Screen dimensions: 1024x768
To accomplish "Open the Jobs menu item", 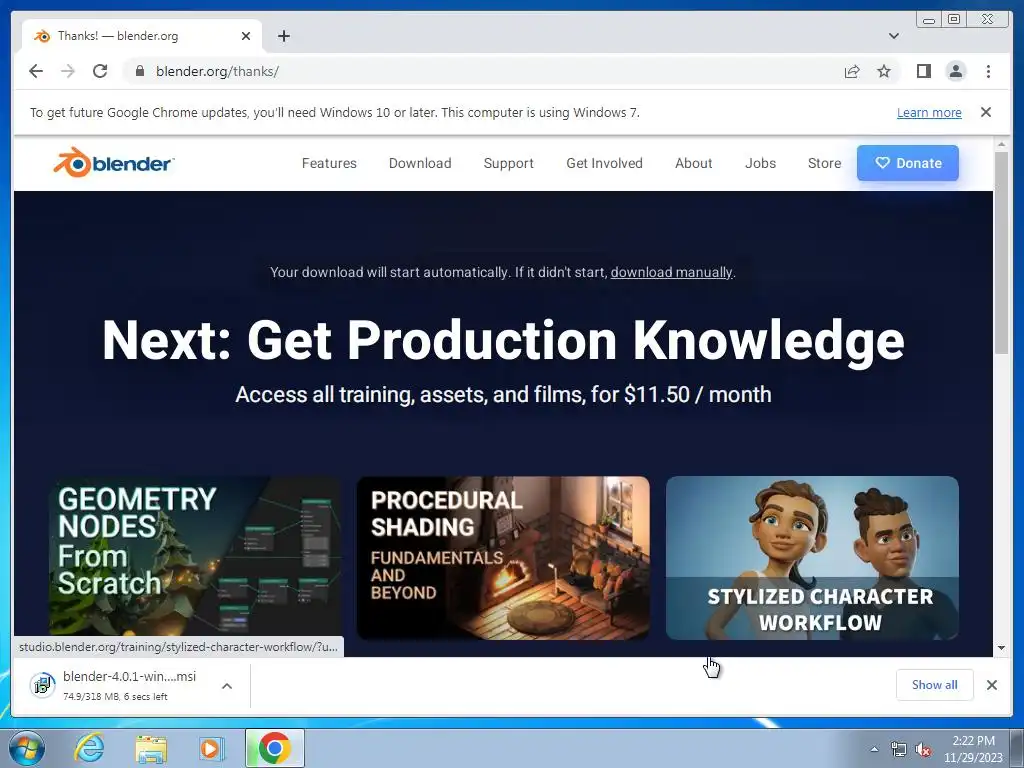I will coord(760,163).
